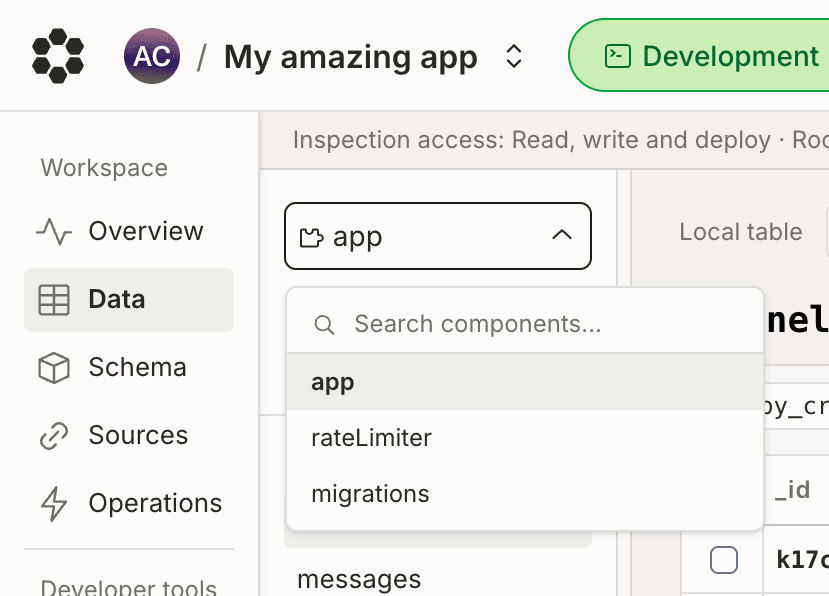The width and height of the screenshot is (829, 596).
Task: Click the Inspection access banner text
Action: pyautogui.click(x=560, y=140)
